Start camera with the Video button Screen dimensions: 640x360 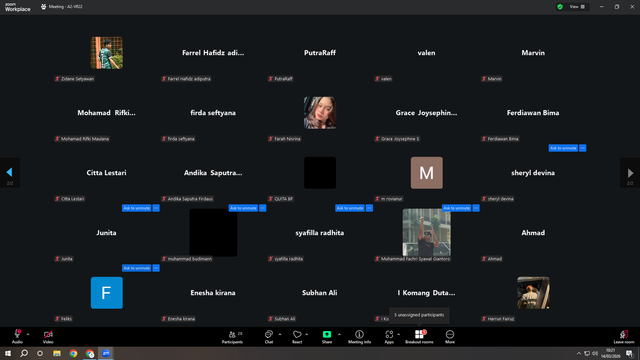click(48, 336)
